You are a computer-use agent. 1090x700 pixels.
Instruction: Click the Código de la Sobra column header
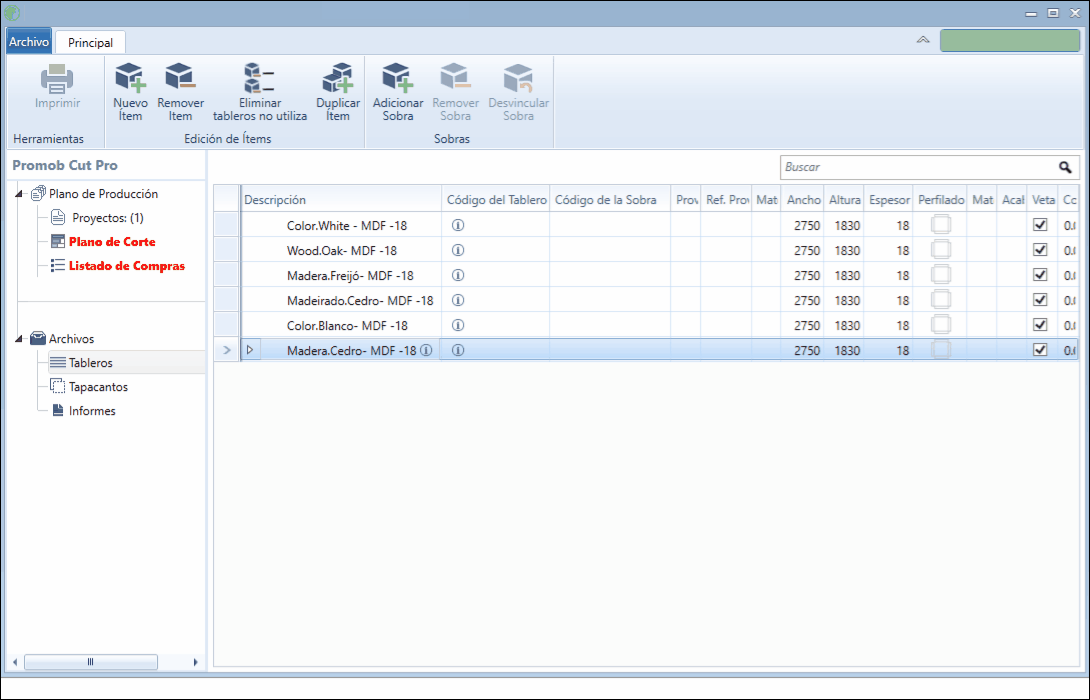coord(610,200)
